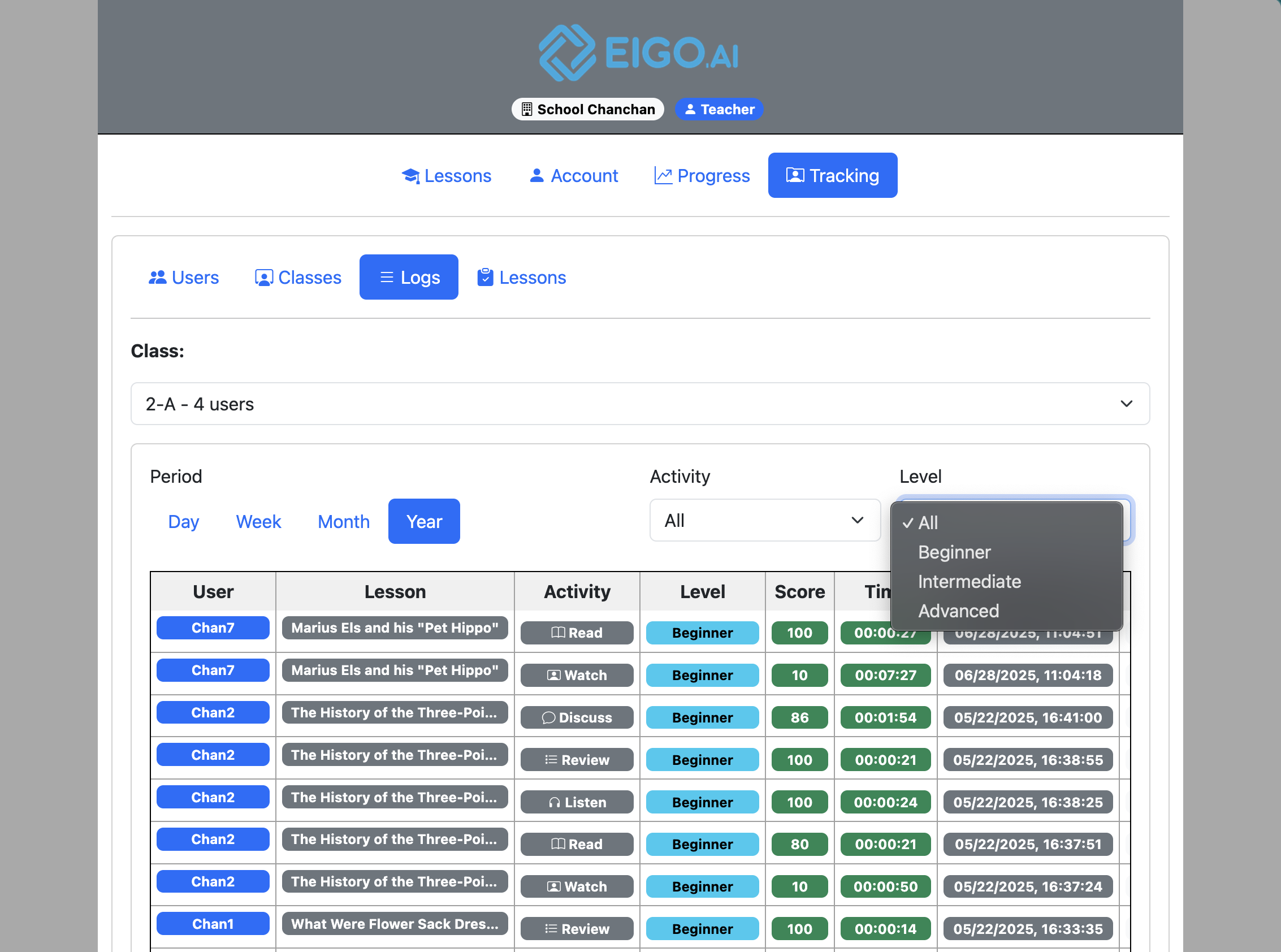Set period to Day
The height and width of the screenshot is (952, 1281).
[183, 522]
